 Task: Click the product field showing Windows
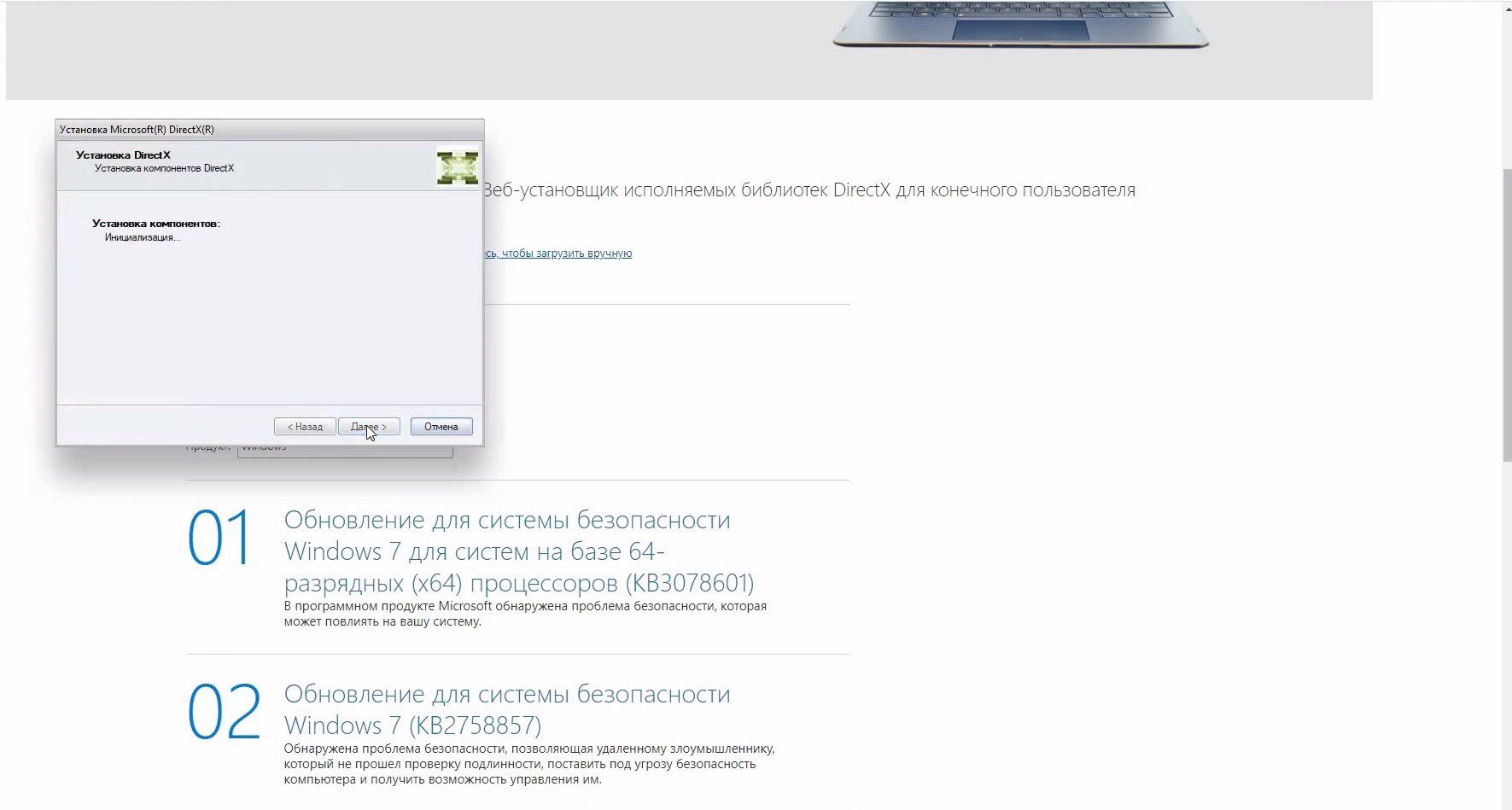coord(345,451)
